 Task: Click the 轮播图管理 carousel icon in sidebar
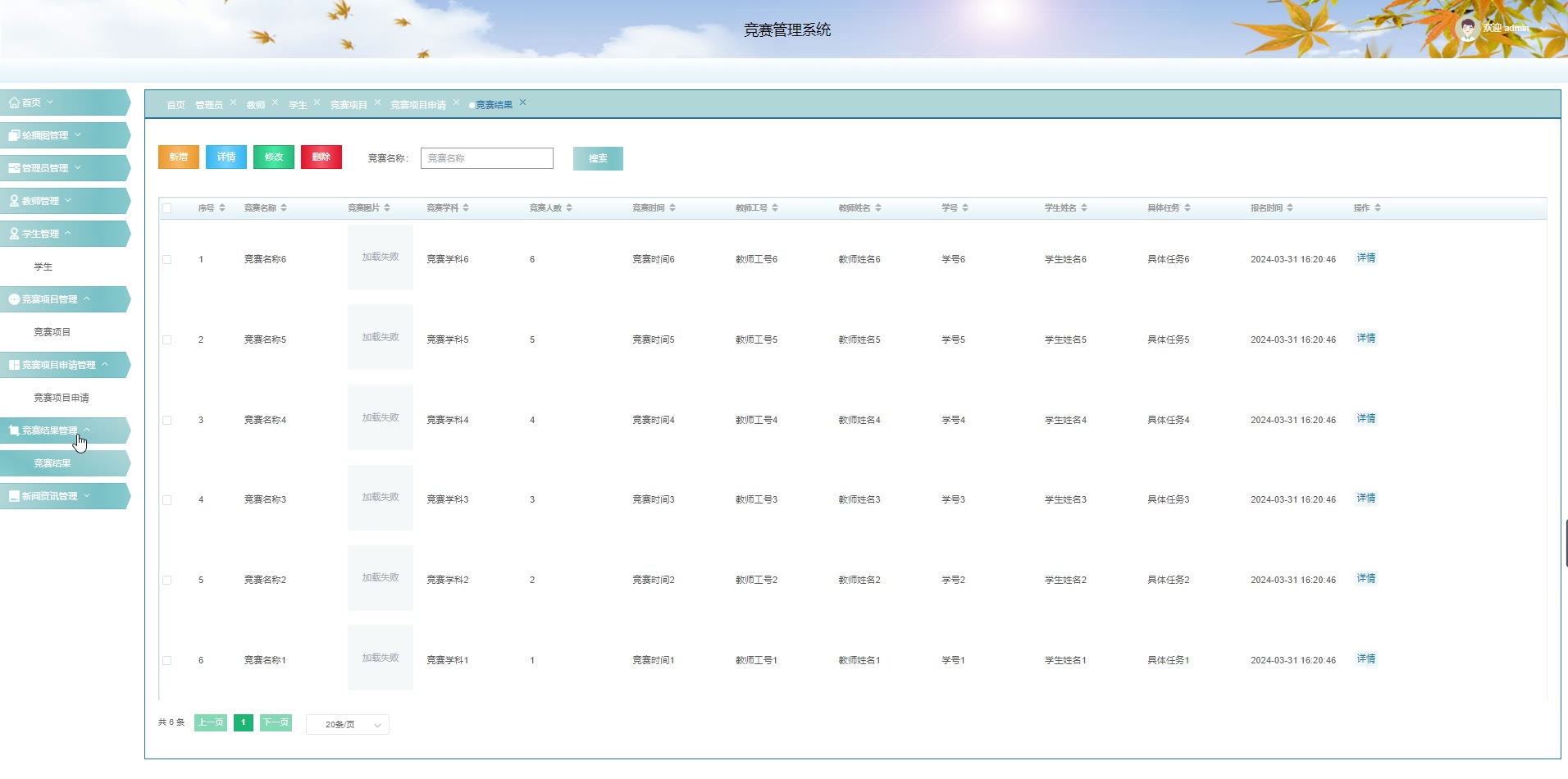point(14,135)
